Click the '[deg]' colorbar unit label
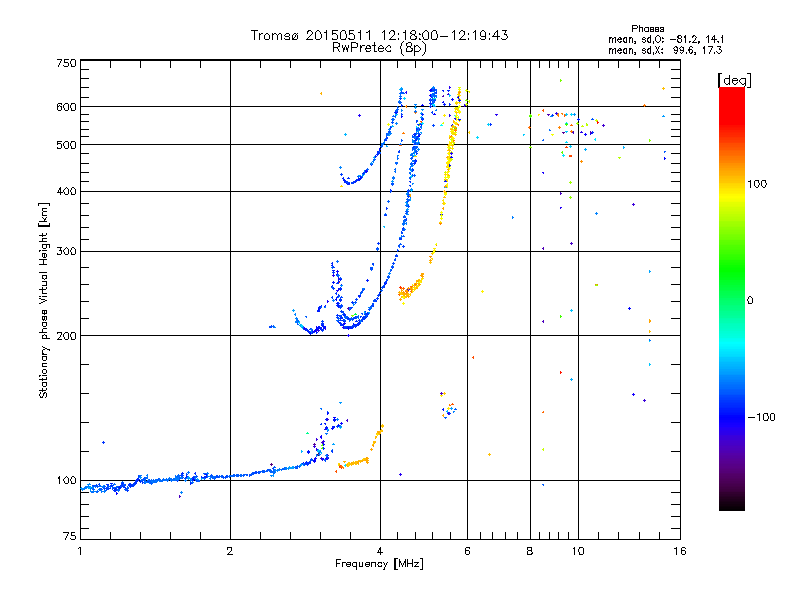Viewport: 800px width, 600px height. [734, 80]
